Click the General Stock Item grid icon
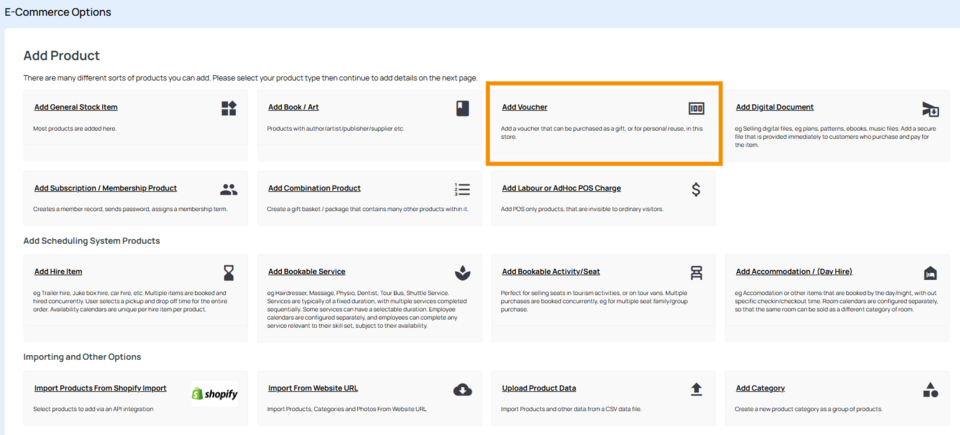 click(229, 108)
